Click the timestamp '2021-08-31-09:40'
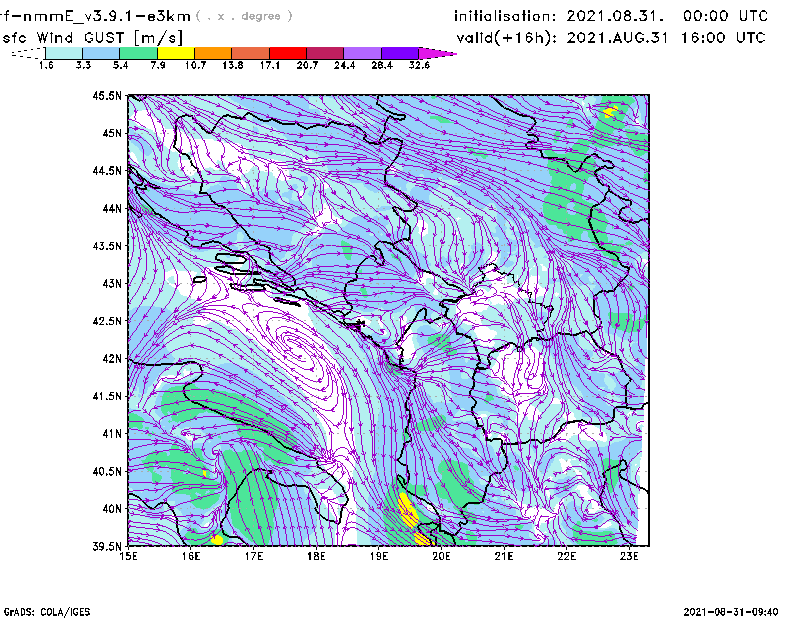Screen dimensions: 800x618 coord(731,612)
